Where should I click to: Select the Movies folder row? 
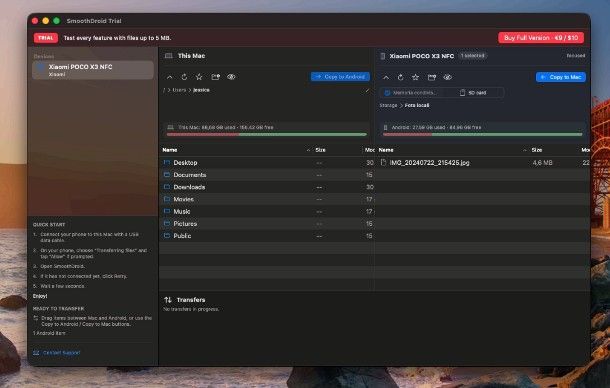[x=267, y=199]
